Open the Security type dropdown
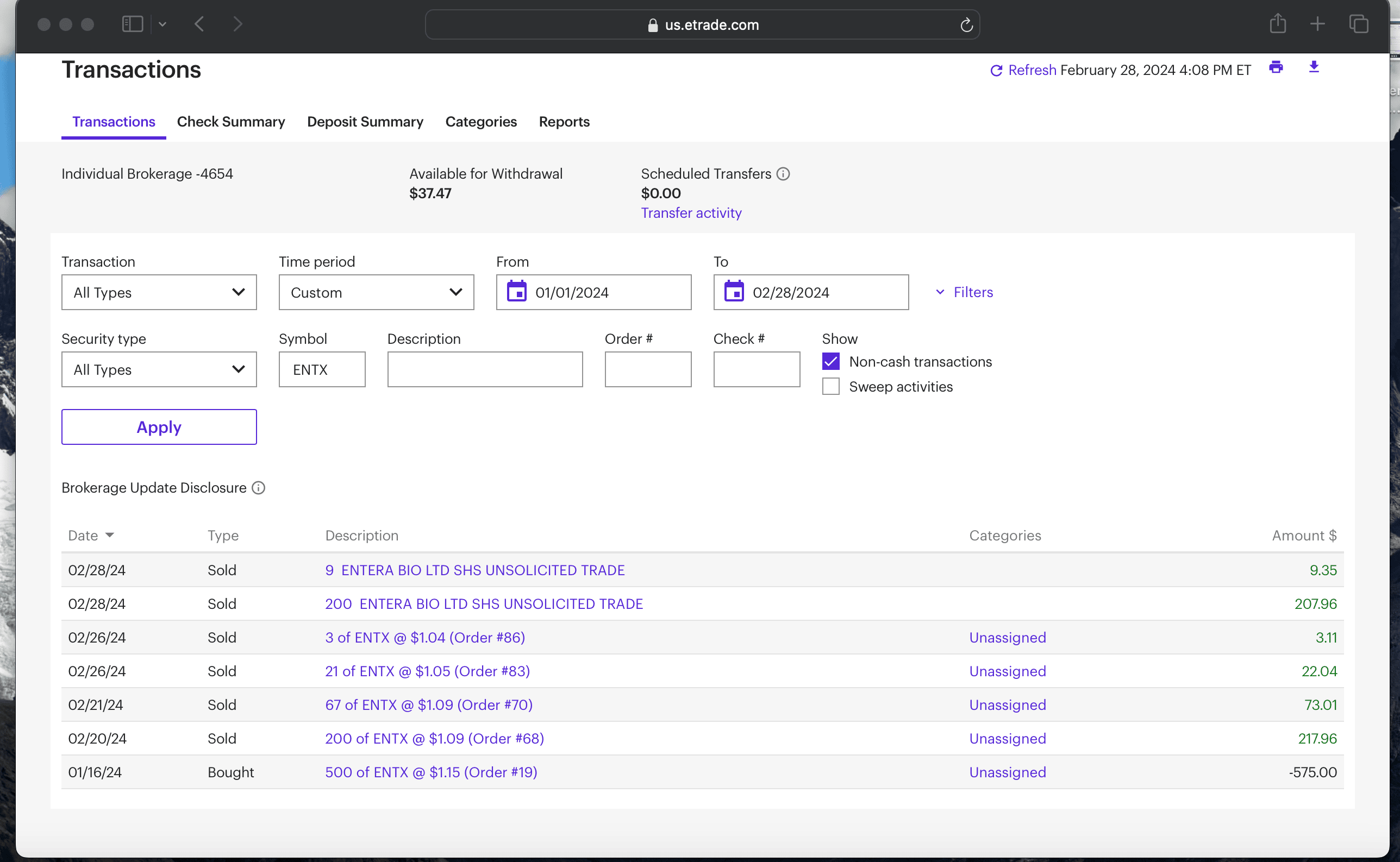This screenshot has height=862, width=1400. (159, 369)
